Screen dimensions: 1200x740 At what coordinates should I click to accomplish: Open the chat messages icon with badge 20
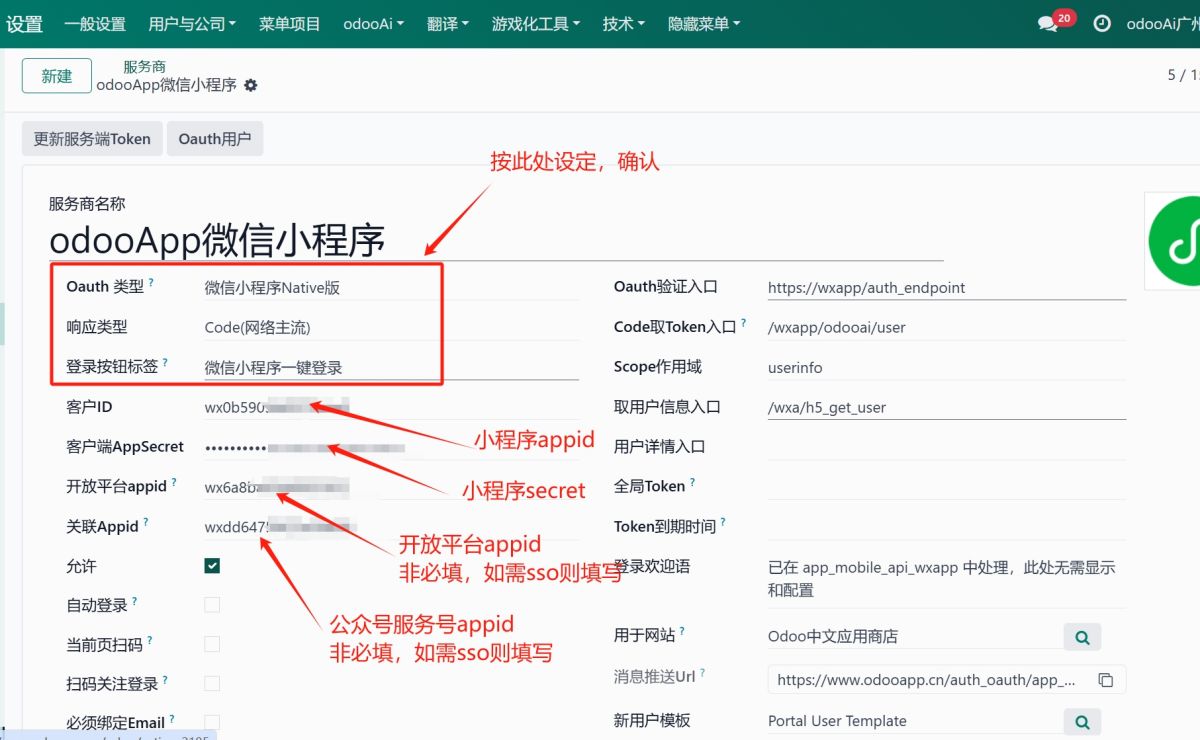click(x=1048, y=24)
